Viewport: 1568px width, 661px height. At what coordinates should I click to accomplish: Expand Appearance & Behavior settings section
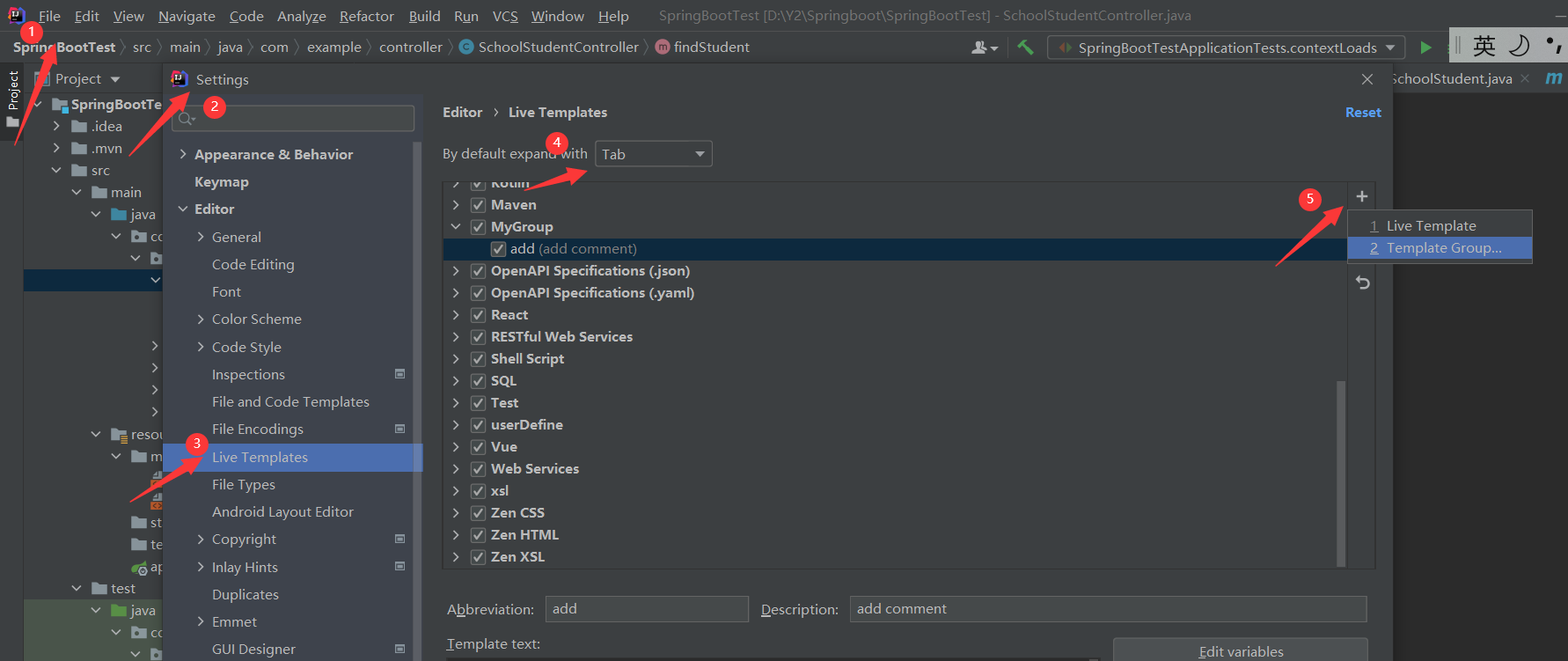(x=183, y=154)
